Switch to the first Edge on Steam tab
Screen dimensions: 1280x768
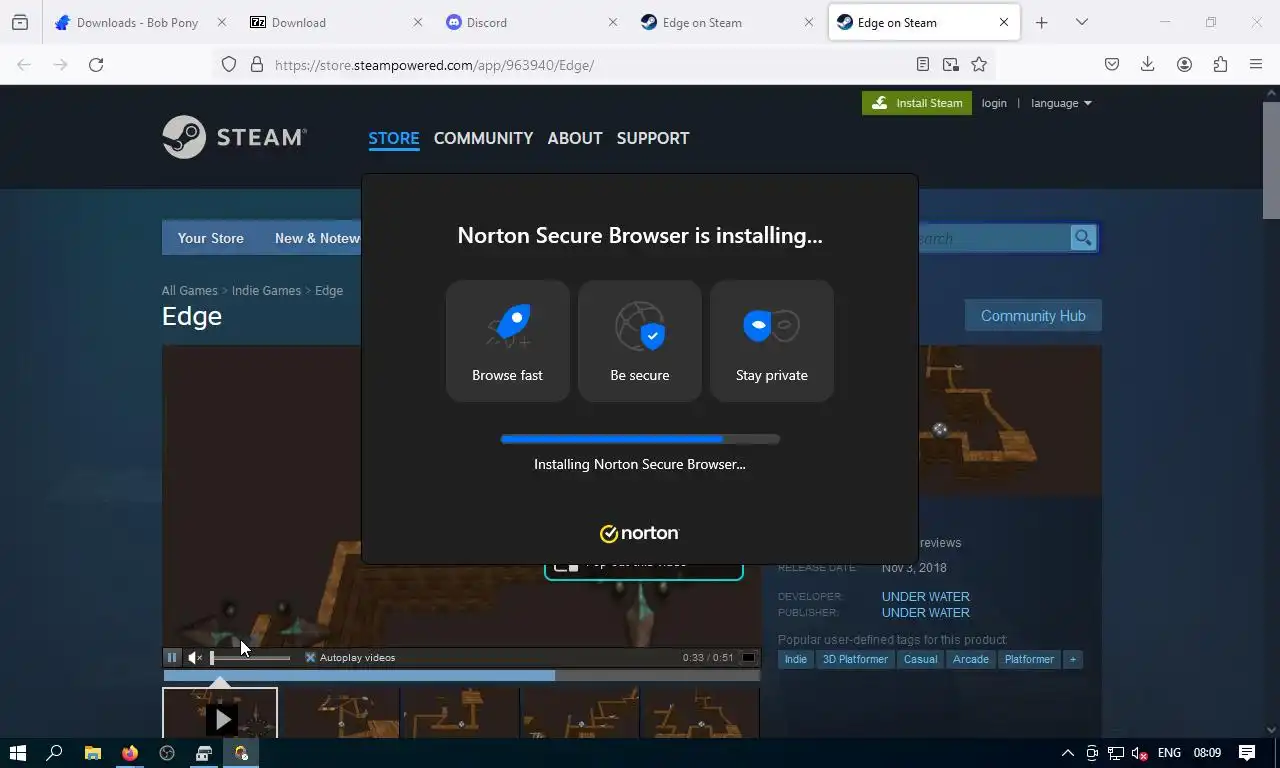coord(727,22)
